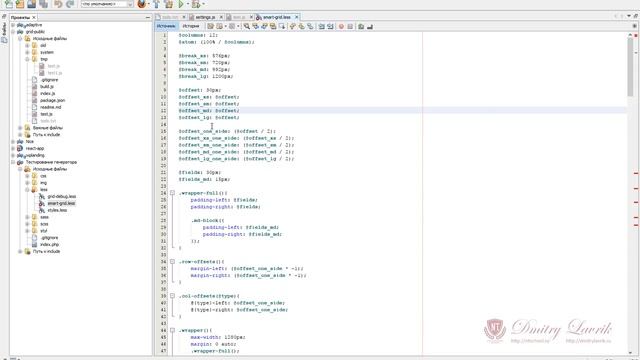Image resolution: width=640 pixels, height=360 pixels.
Task: Click the Find Selection magnifier icon
Action: tap(247, 27)
